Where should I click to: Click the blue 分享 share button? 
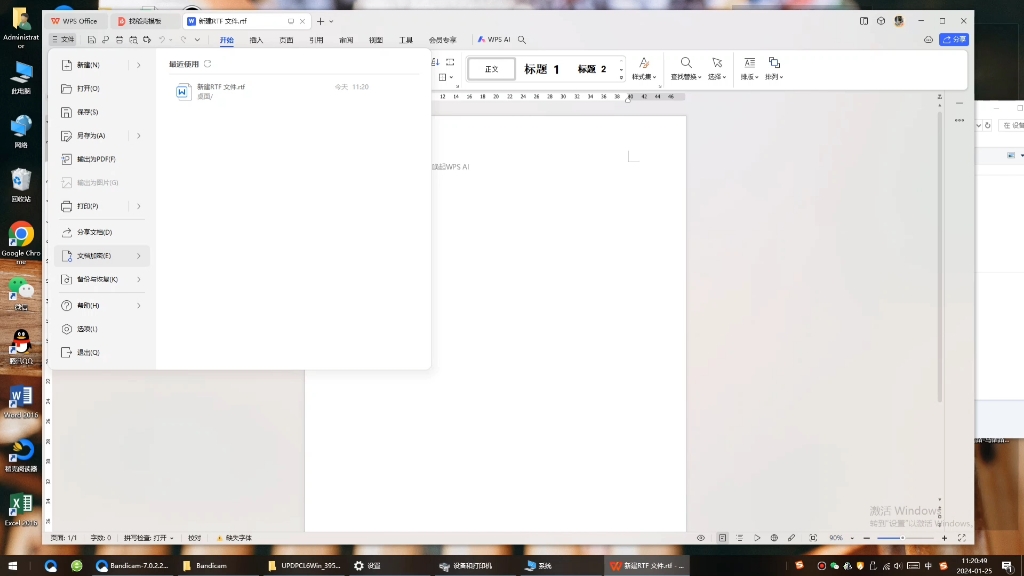tap(953, 40)
